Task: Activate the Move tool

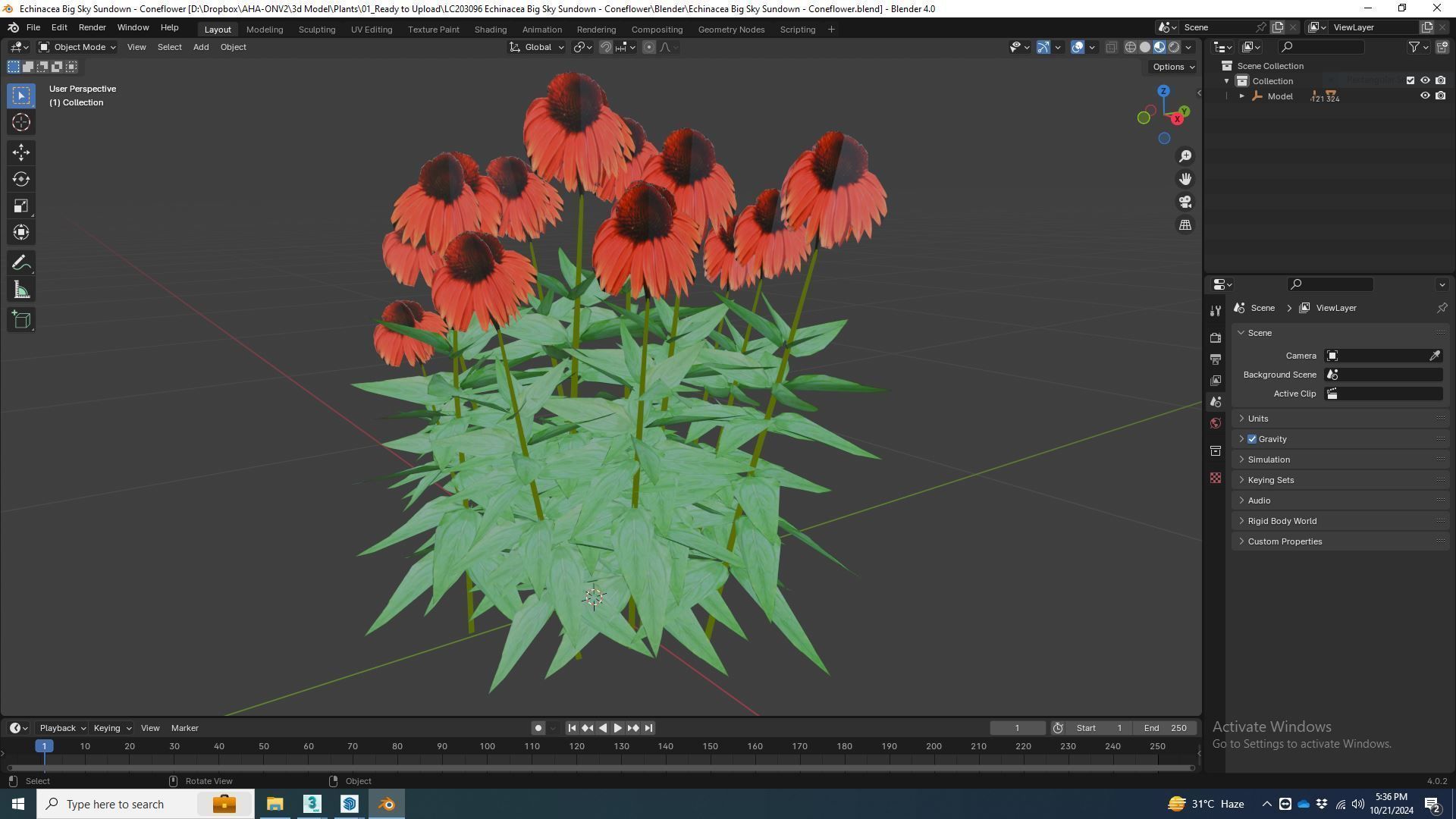Action: tap(21, 152)
